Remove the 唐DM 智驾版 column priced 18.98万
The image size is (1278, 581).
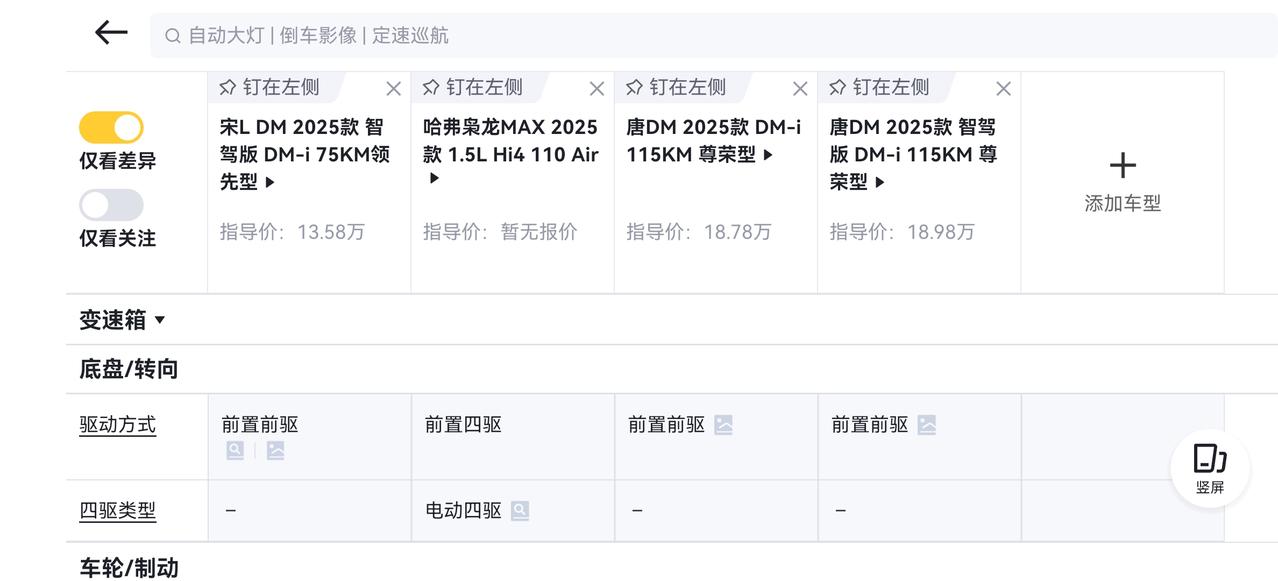click(x=1003, y=89)
